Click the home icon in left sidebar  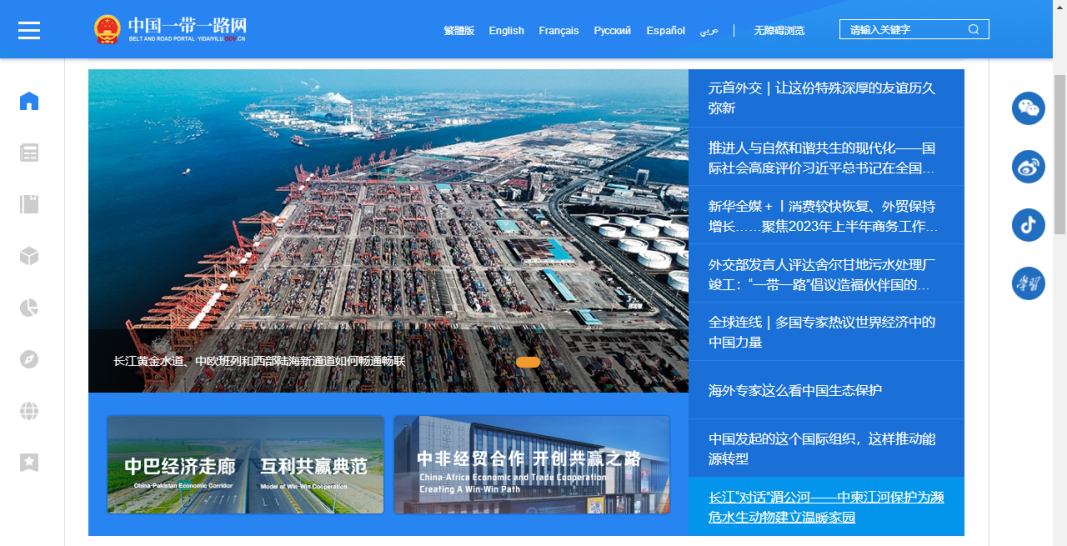click(29, 101)
